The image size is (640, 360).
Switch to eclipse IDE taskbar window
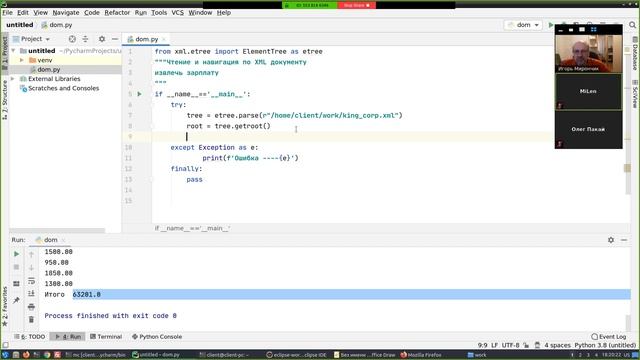click(296, 355)
